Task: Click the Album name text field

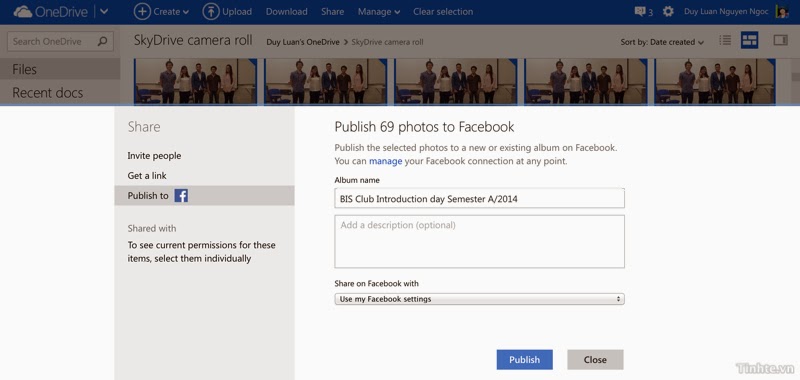Action: click(479, 198)
